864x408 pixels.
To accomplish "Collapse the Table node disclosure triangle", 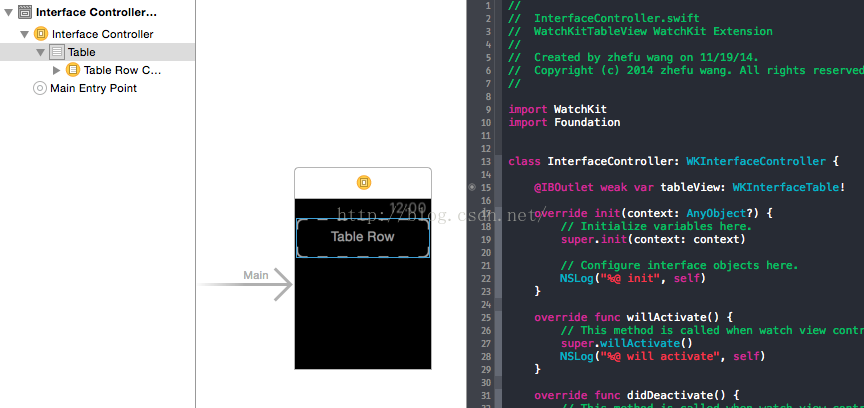I will [40, 52].
